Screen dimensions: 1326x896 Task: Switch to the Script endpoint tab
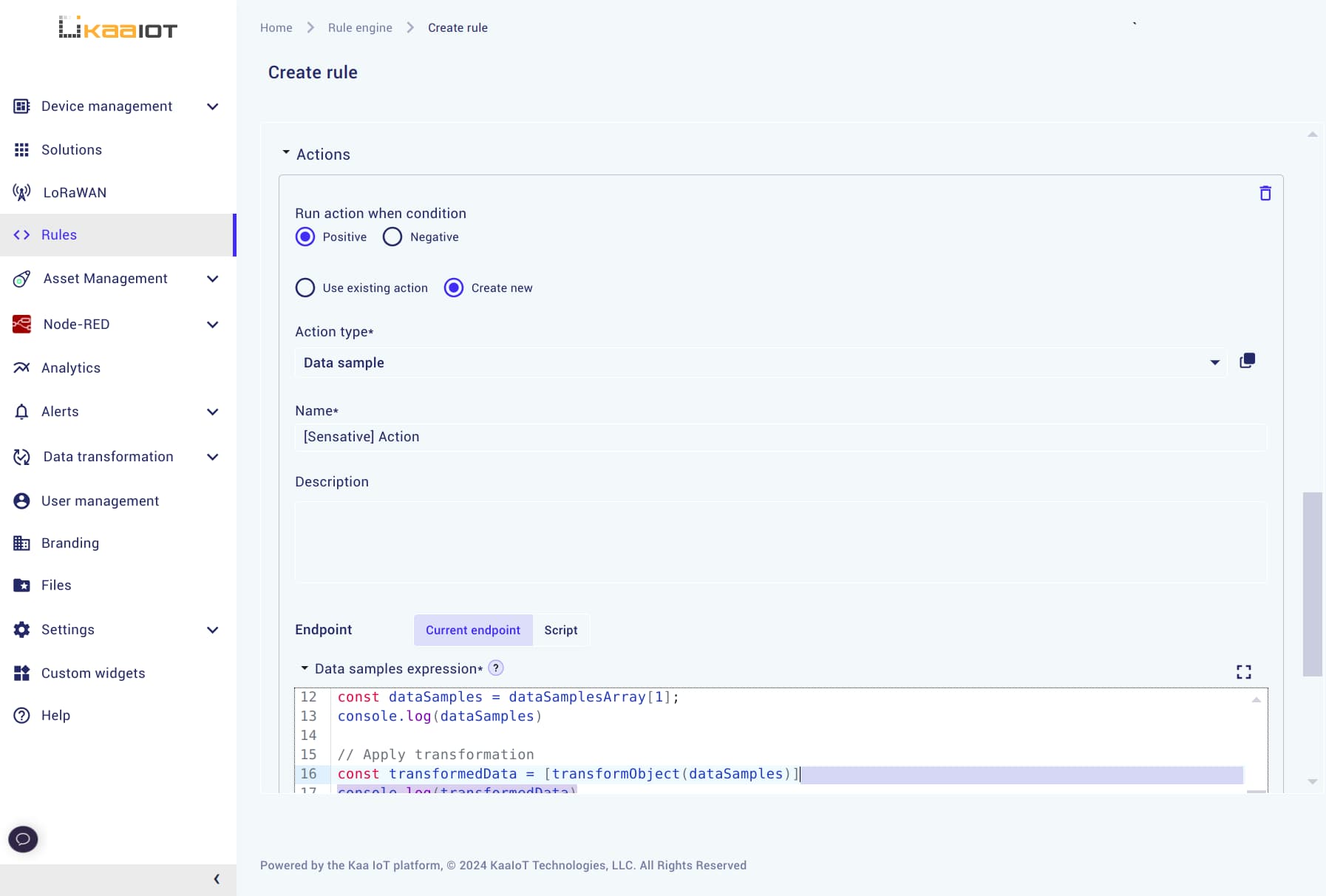click(560, 631)
